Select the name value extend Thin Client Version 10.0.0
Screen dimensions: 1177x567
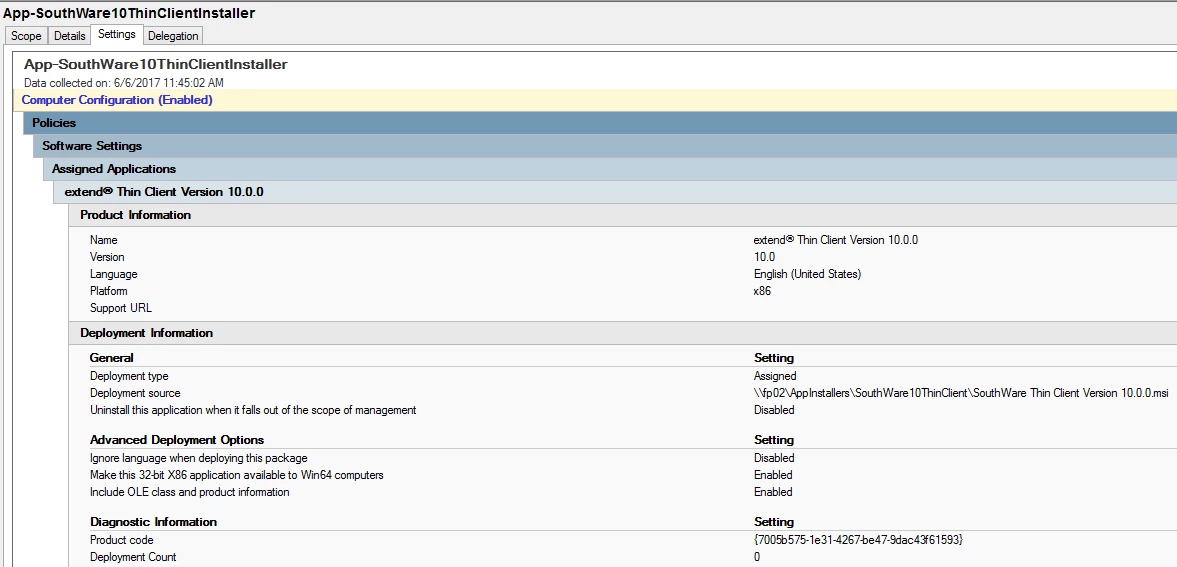tap(835, 240)
